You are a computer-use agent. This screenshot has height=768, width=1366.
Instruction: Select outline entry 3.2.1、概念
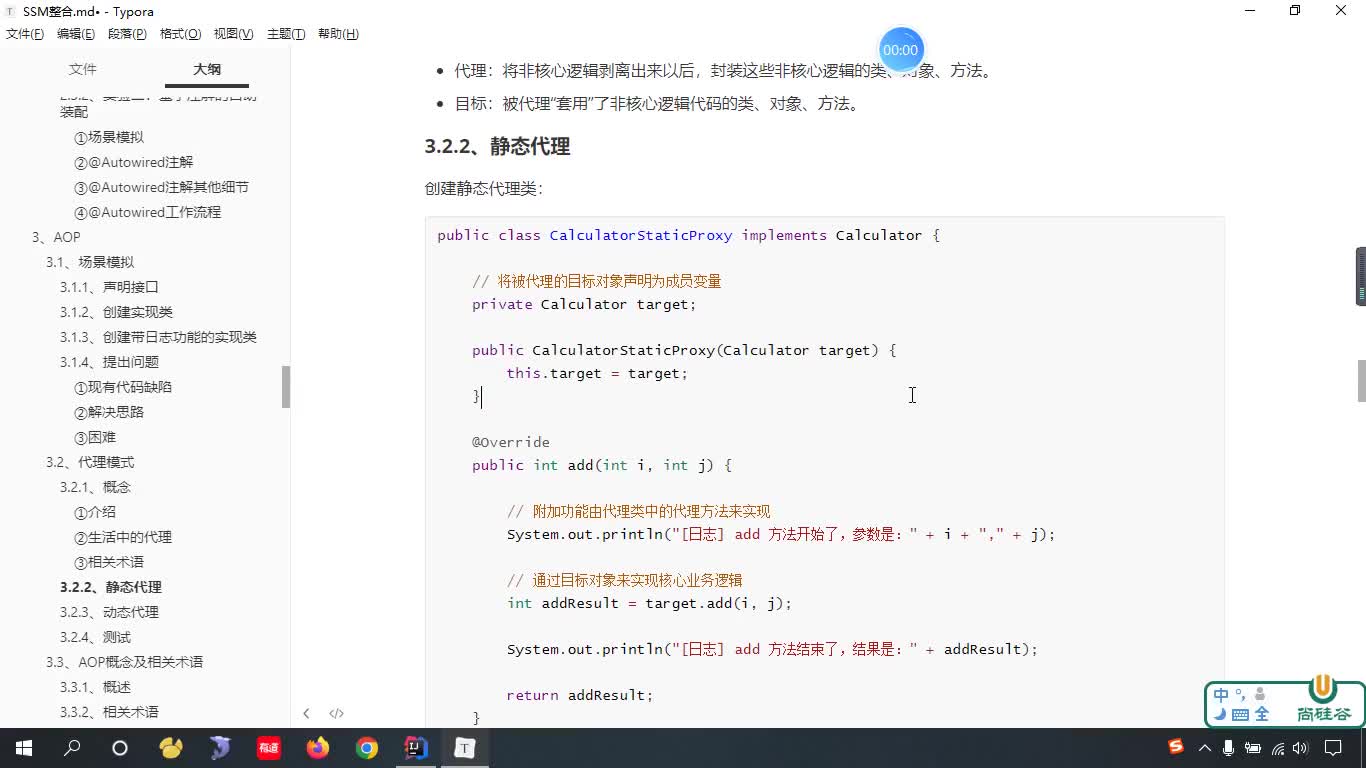(x=95, y=487)
